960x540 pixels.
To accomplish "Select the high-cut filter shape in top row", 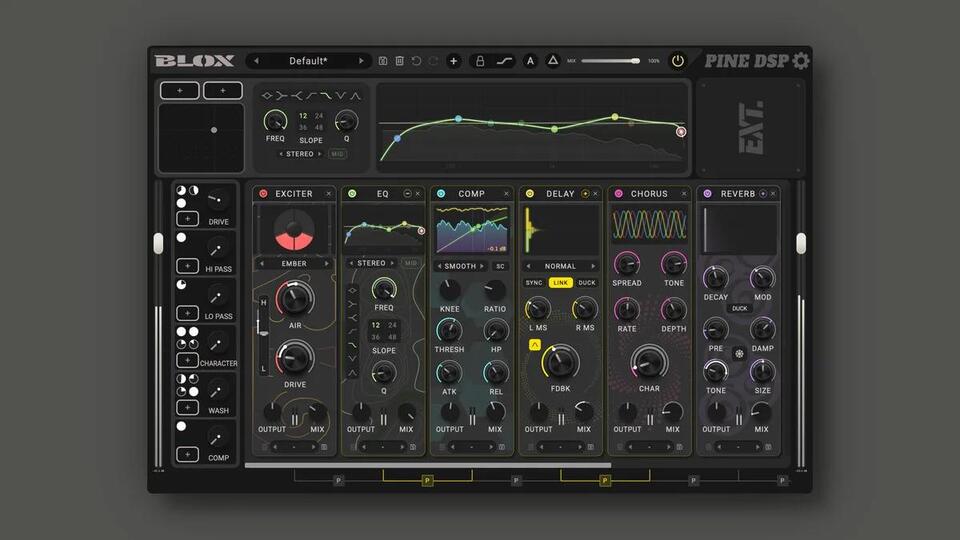I will click(x=326, y=96).
